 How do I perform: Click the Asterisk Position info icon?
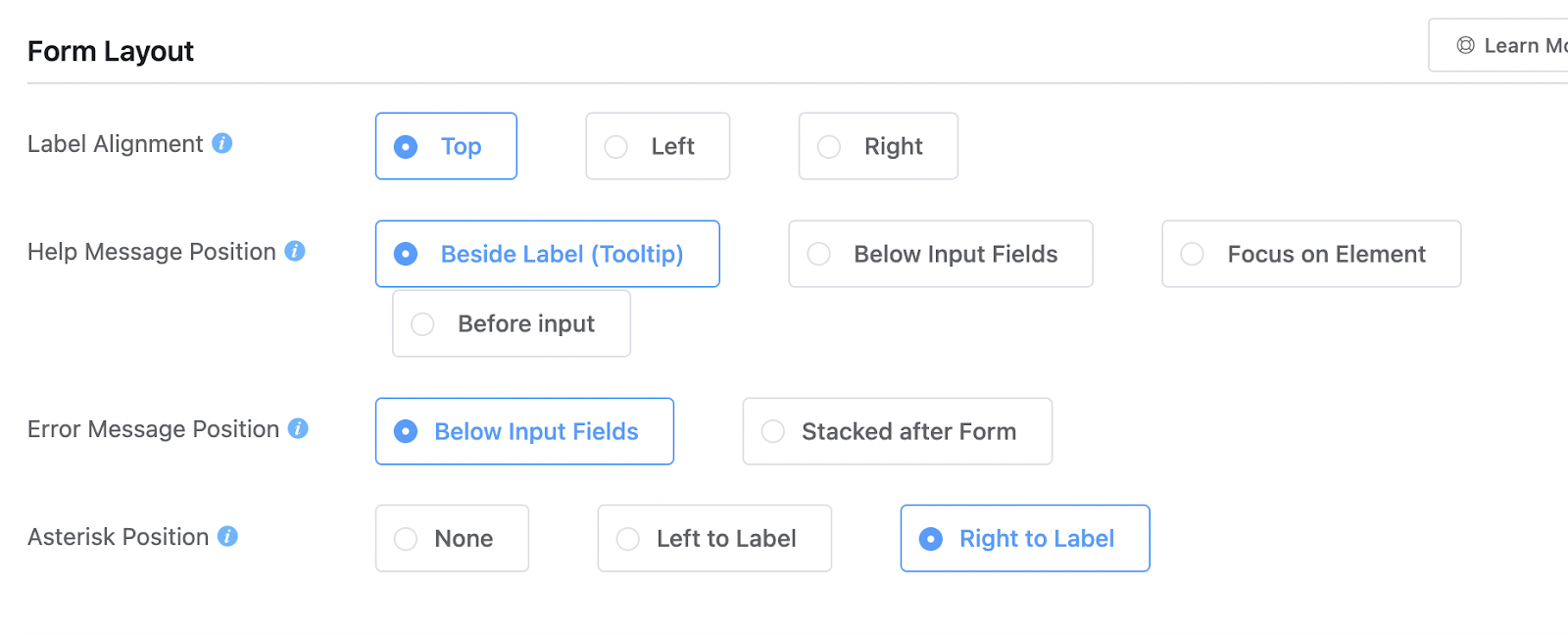(227, 536)
